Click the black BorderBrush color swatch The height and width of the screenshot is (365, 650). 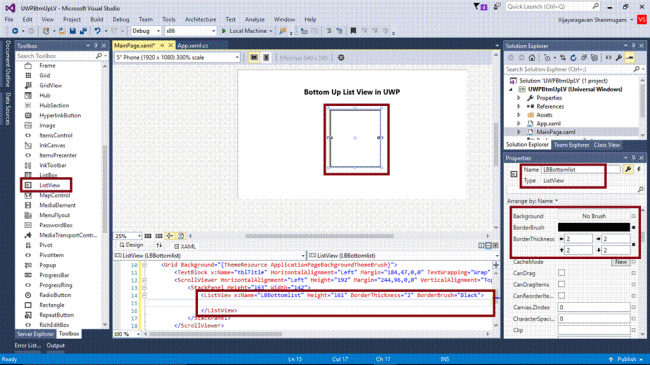[x=594, y=227]
